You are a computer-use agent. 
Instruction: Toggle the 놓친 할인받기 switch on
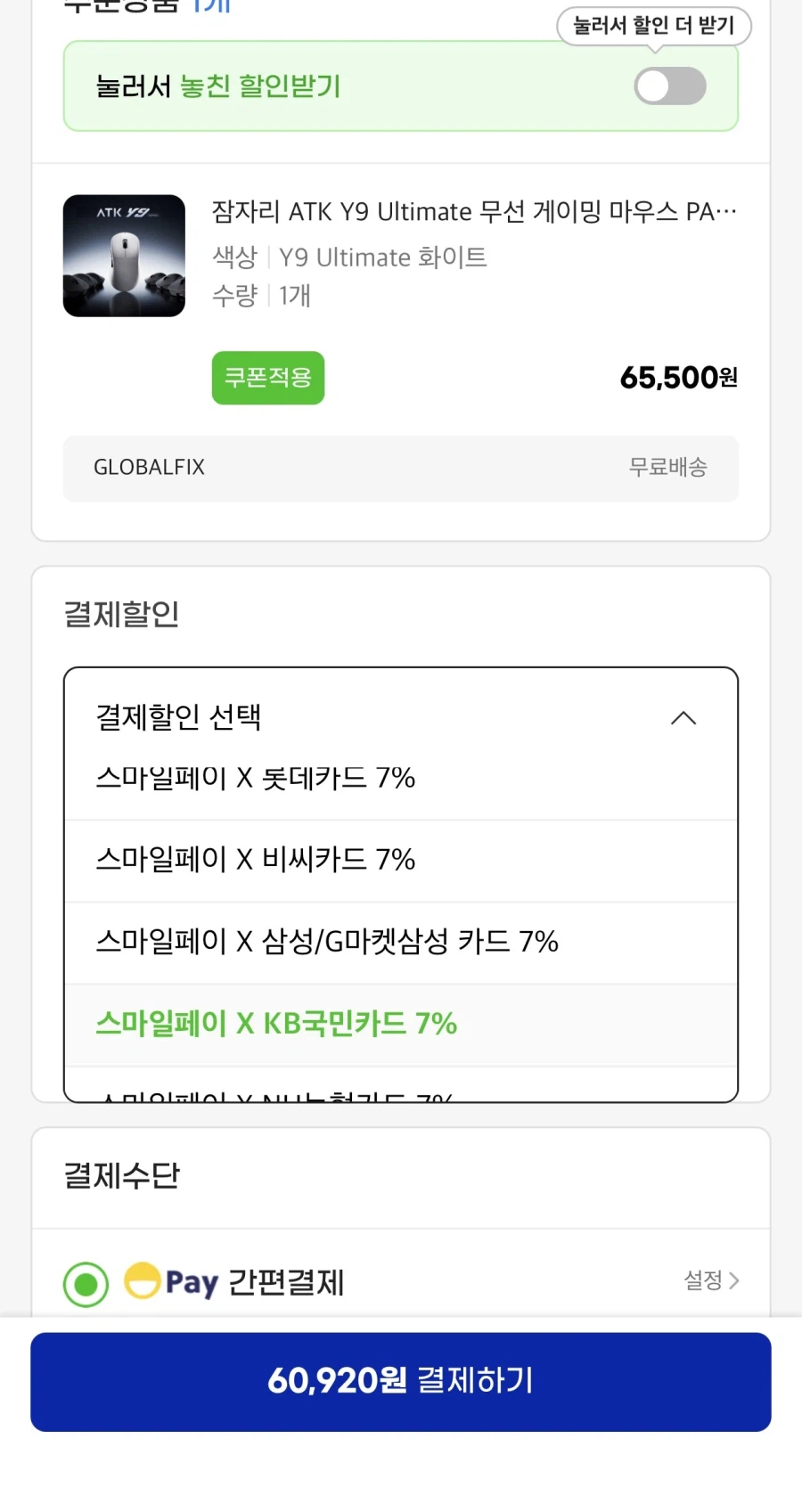(x=669, y=86)
